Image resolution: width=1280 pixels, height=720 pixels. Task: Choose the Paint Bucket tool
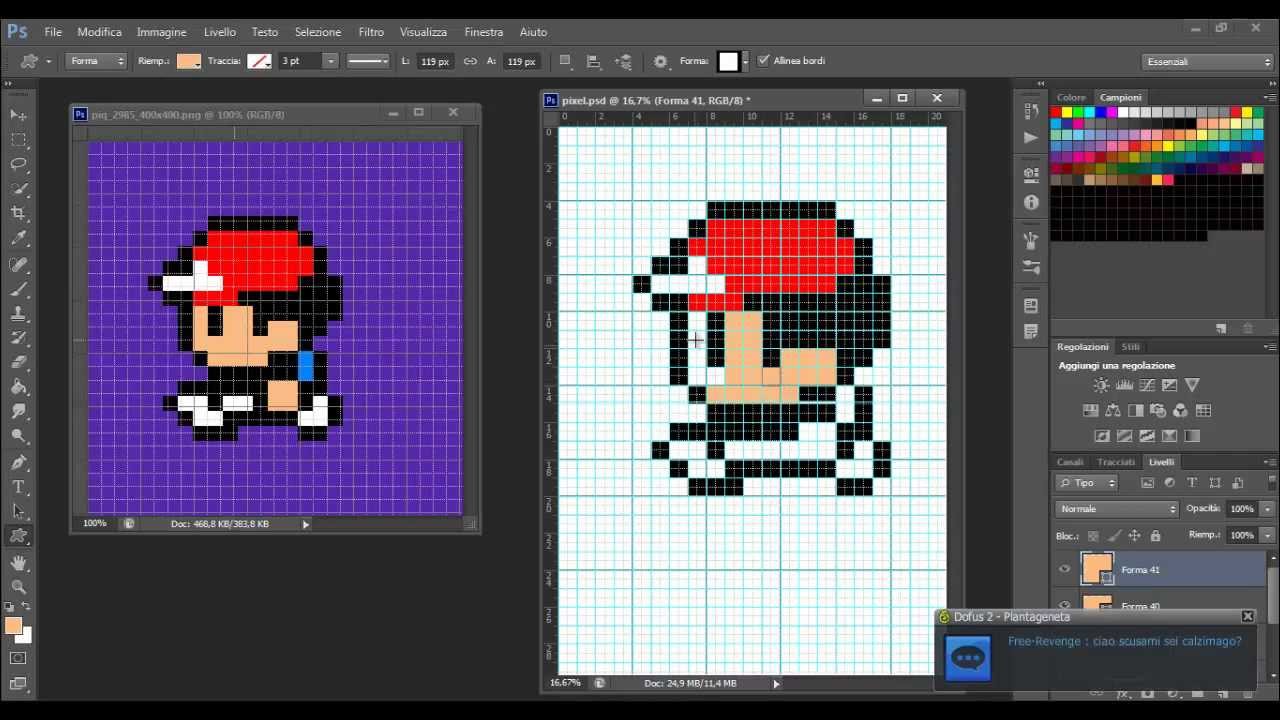pyautogui.click(x=18, y=387)
